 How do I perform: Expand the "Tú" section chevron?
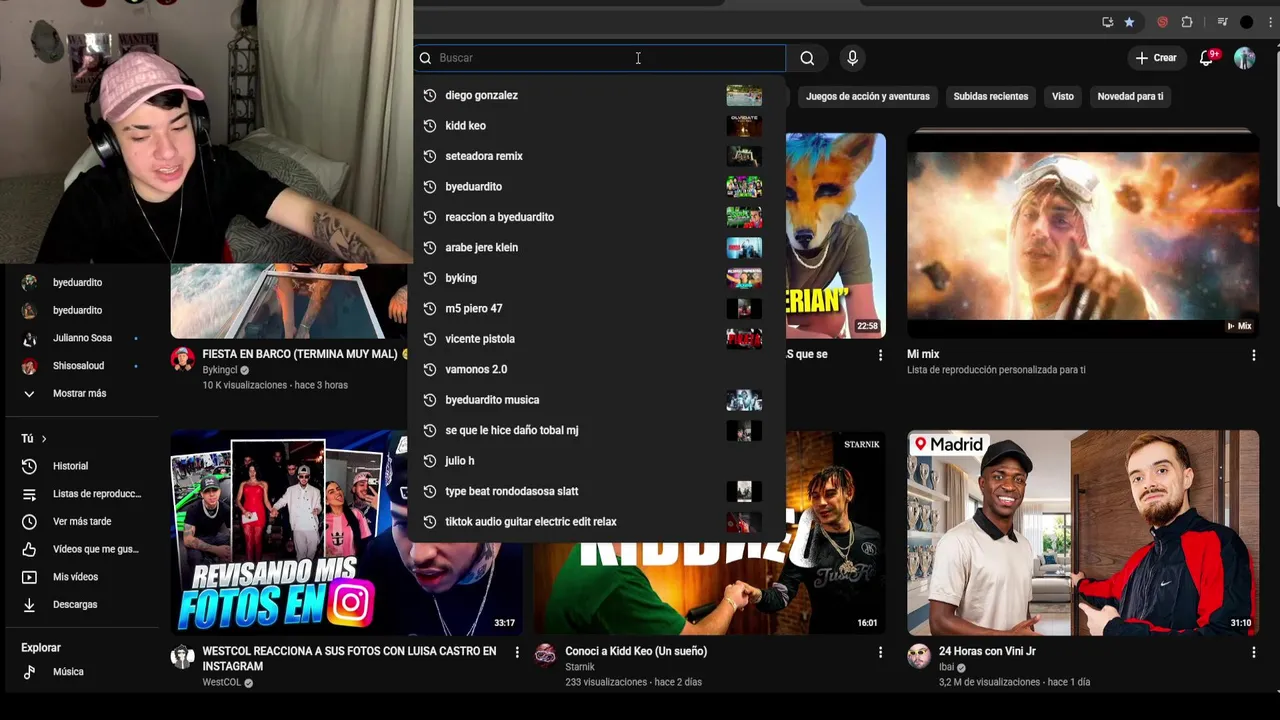[44, 439]
